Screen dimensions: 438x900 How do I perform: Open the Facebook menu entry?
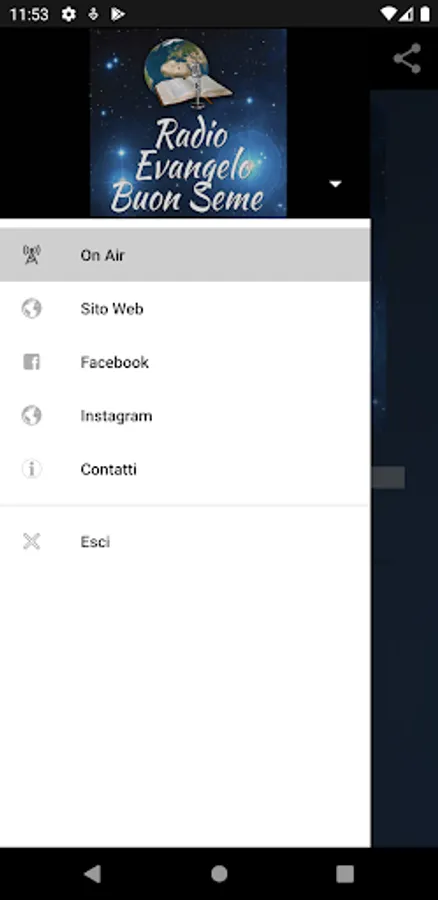pos(185,362)
